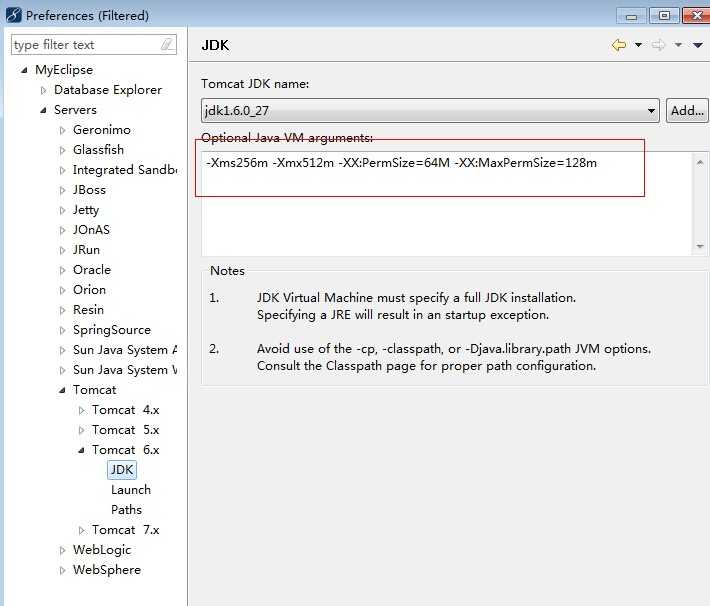Select Tomcat 7.x tree item

click(125, 529)
